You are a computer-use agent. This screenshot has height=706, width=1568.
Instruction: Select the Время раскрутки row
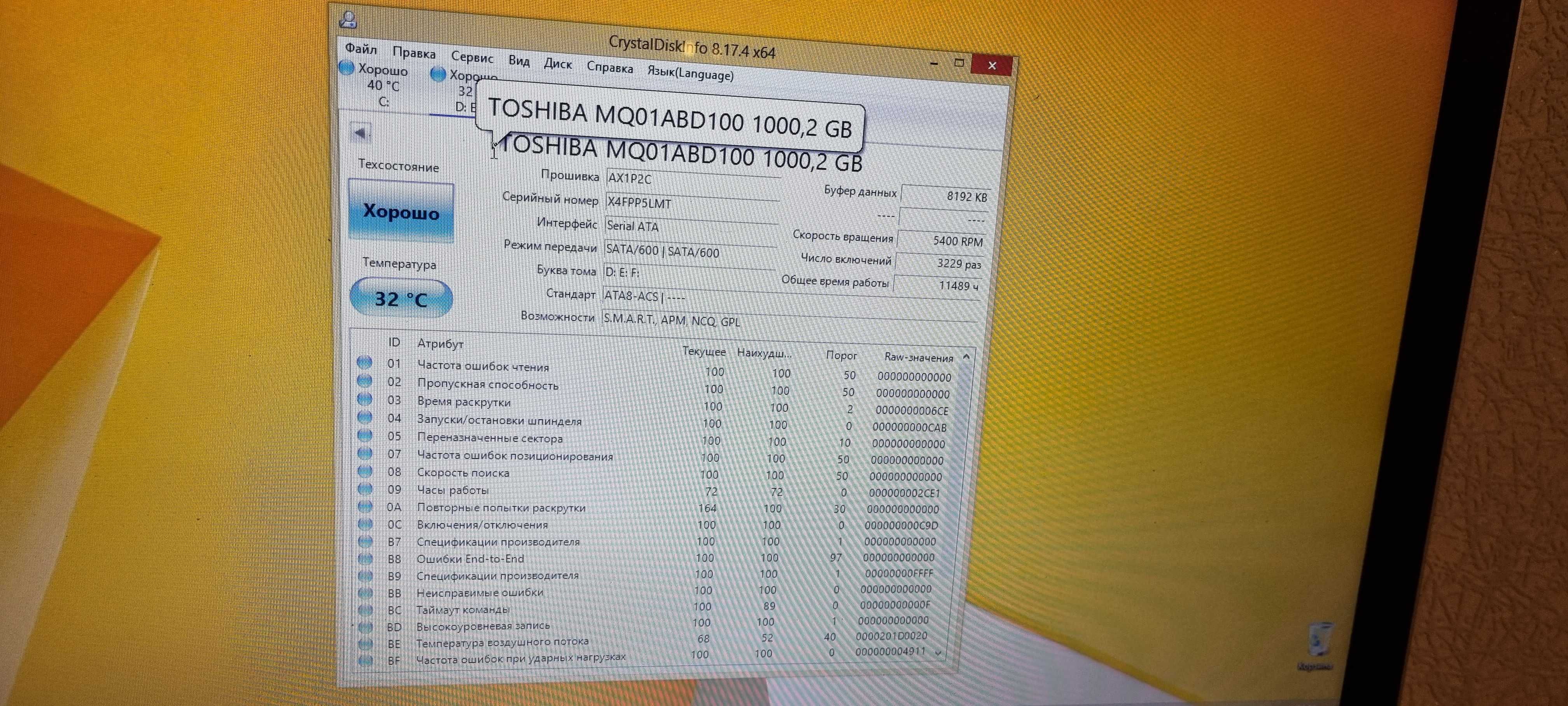click(x=654, y=405)
